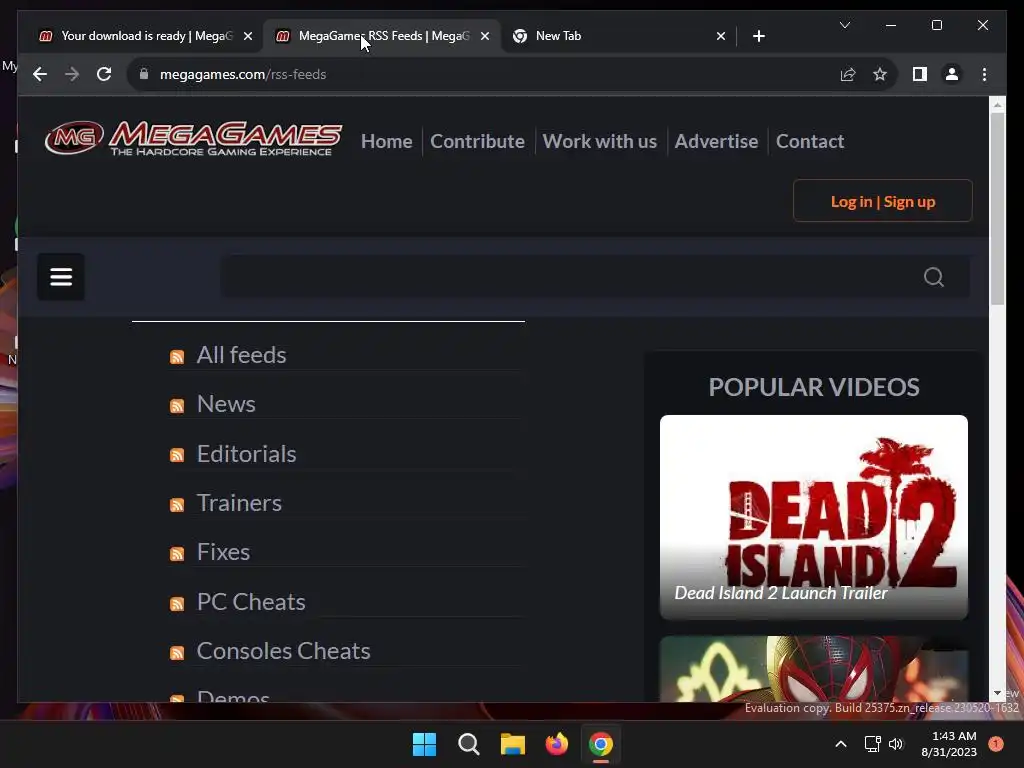Click RSS icon beside Trainers
This screenshot has width=1024, height=768.
(x=177, y=505)
